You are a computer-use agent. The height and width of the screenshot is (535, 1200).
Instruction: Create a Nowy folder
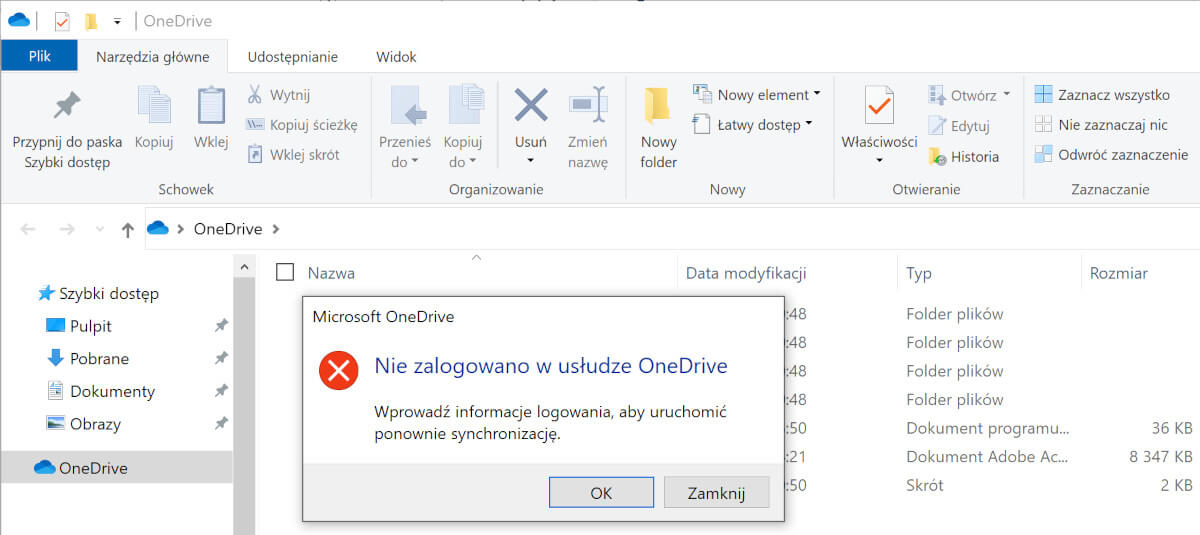(x=658, y=127)
